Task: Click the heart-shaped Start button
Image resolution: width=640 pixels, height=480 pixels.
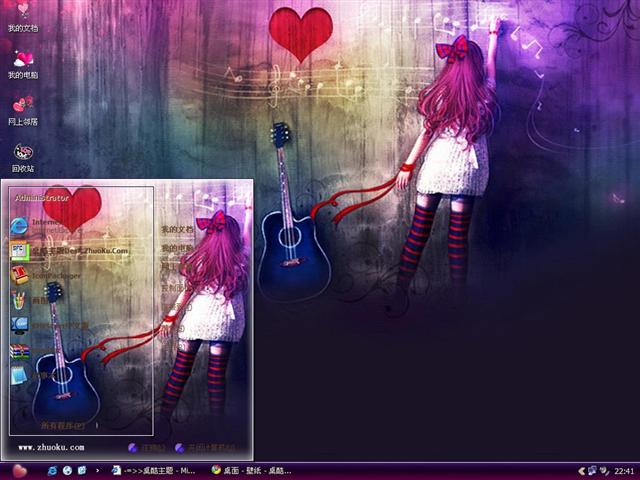Action: click(x=19, y=471)
